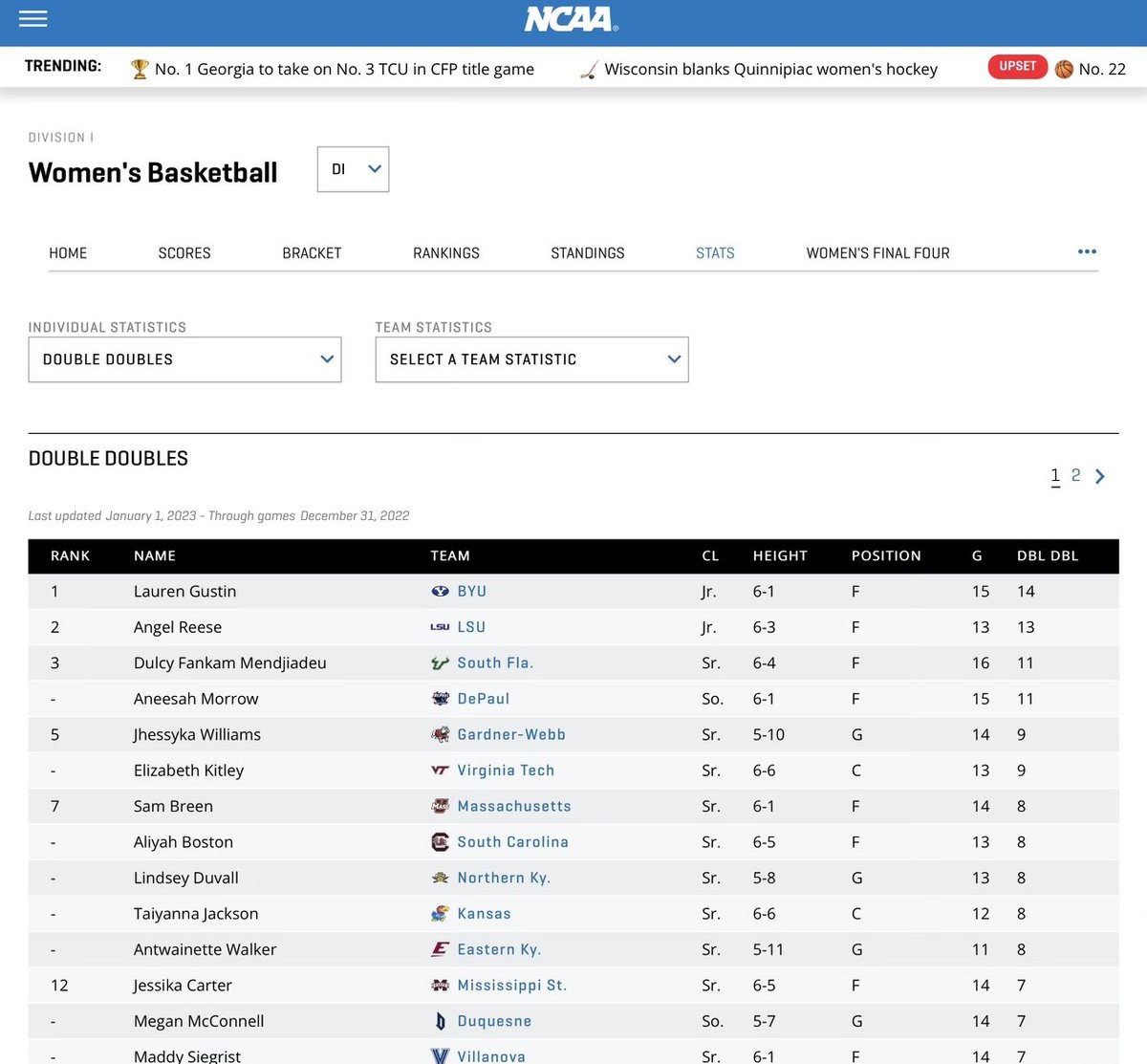Click the DePaul team logo
This screenshot has width=1147, height=1064.
(440, 699)
